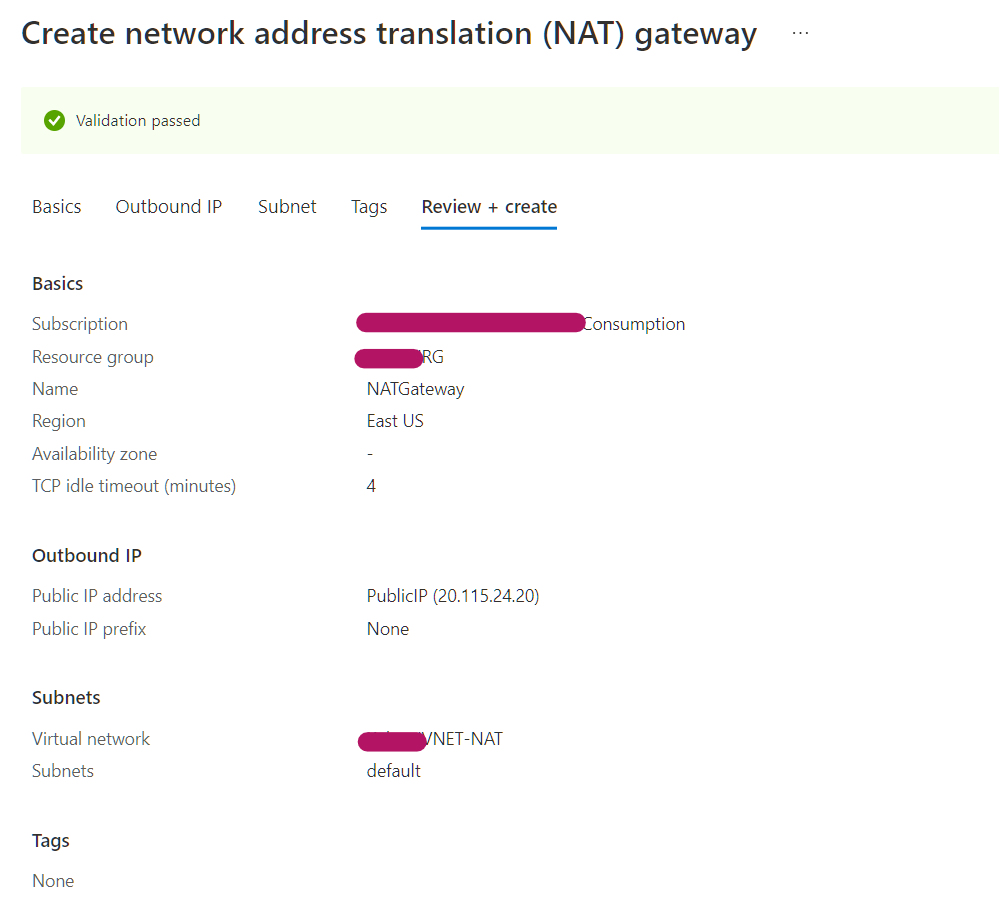Click the TCP idle timeout value 4

click(371, 486)
